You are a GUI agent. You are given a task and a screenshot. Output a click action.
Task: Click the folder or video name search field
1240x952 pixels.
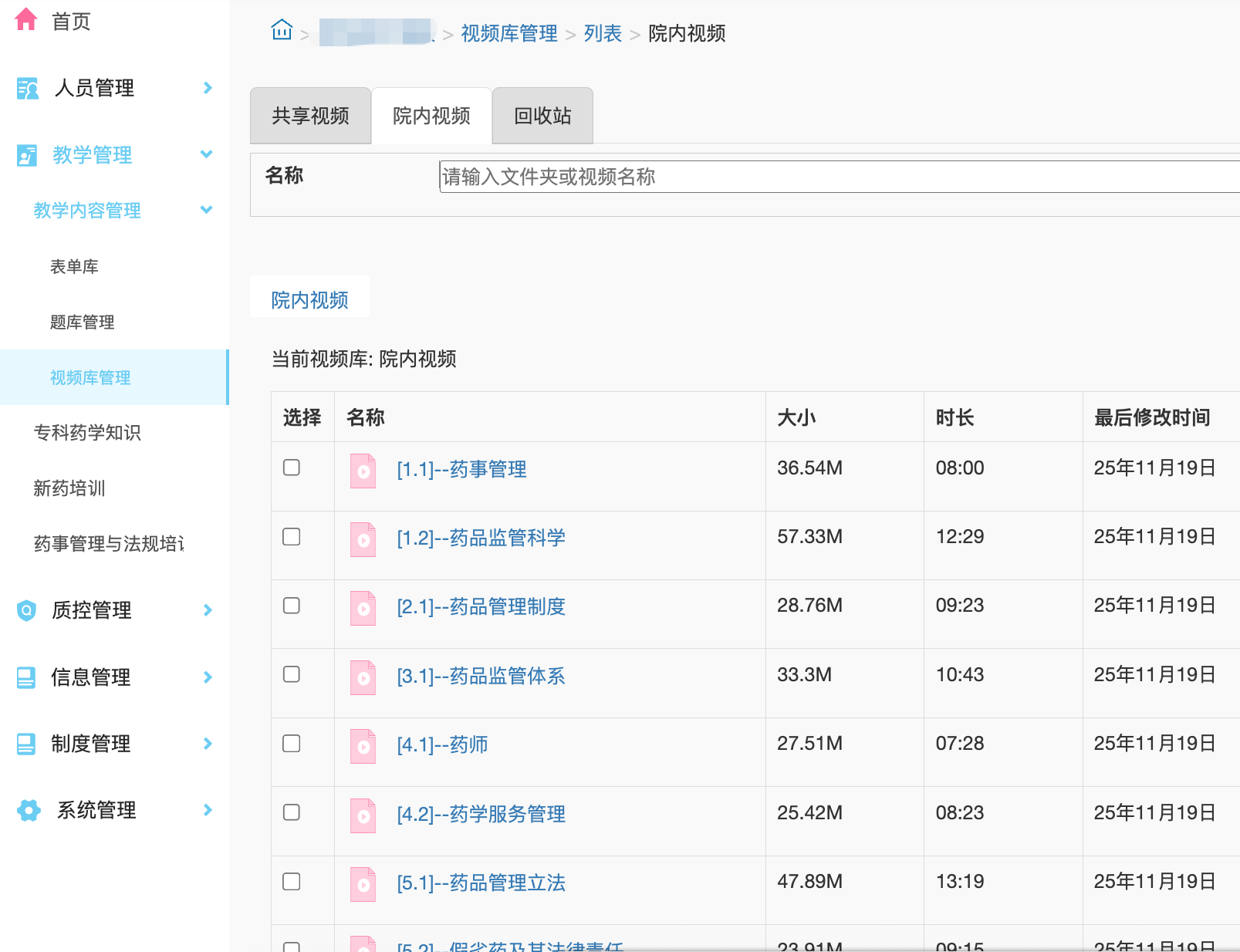[x=837, y=177]
